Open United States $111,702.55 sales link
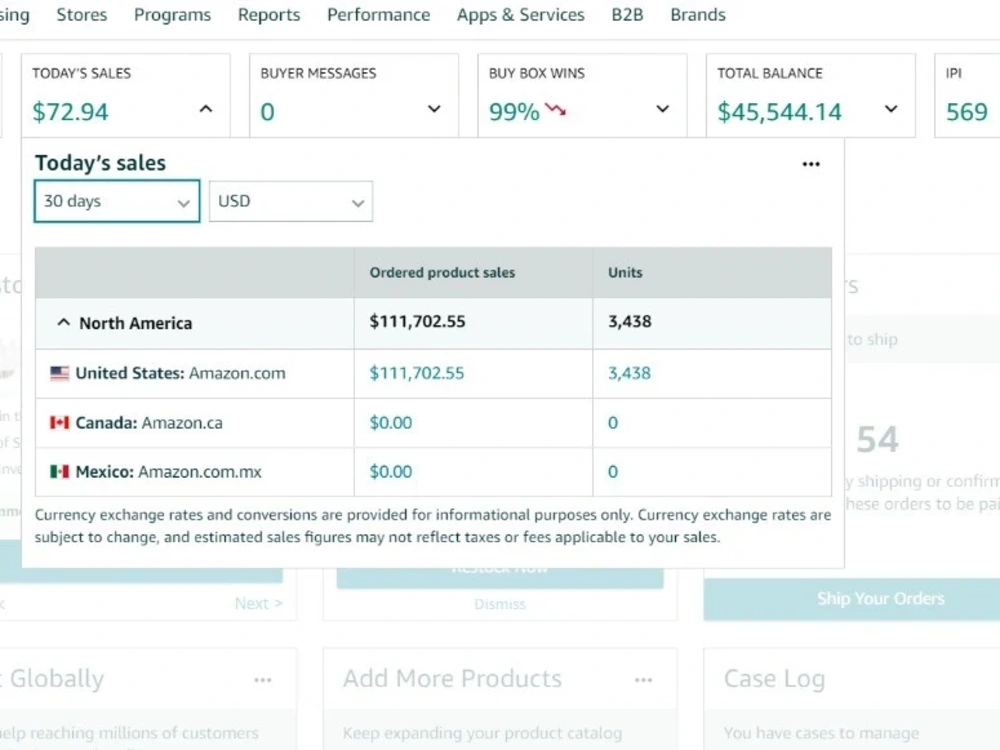Screen dimensions: 1000x750 coord(416,373)
